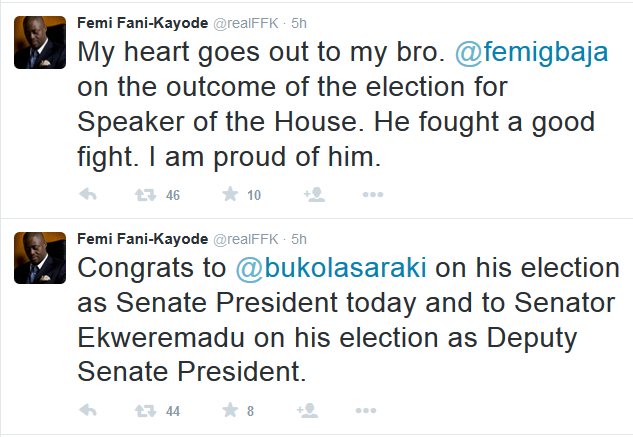The width and height of the screenshot is (633, 437).
Task: Open the @realFFK handle on the second tweet
Action: 242,239
